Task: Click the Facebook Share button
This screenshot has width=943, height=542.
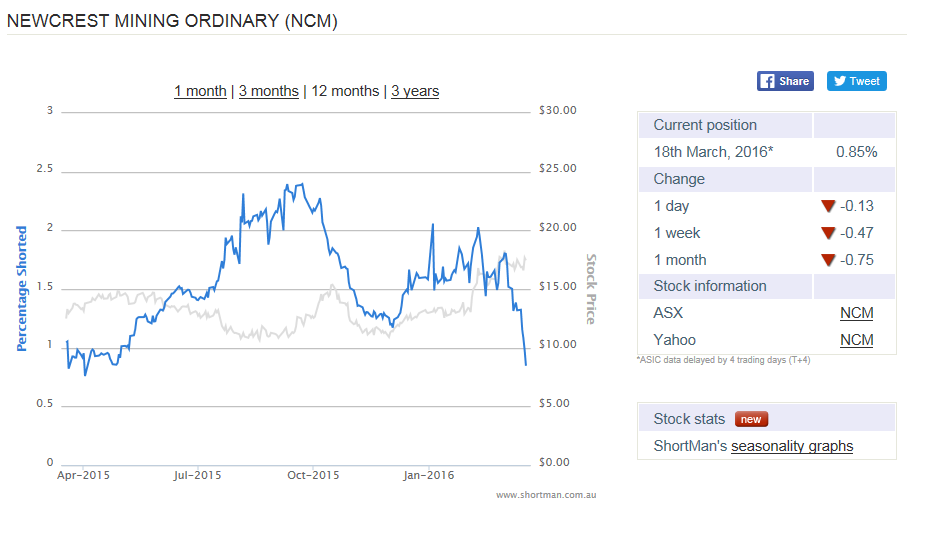Action: [x=785, y=81]
